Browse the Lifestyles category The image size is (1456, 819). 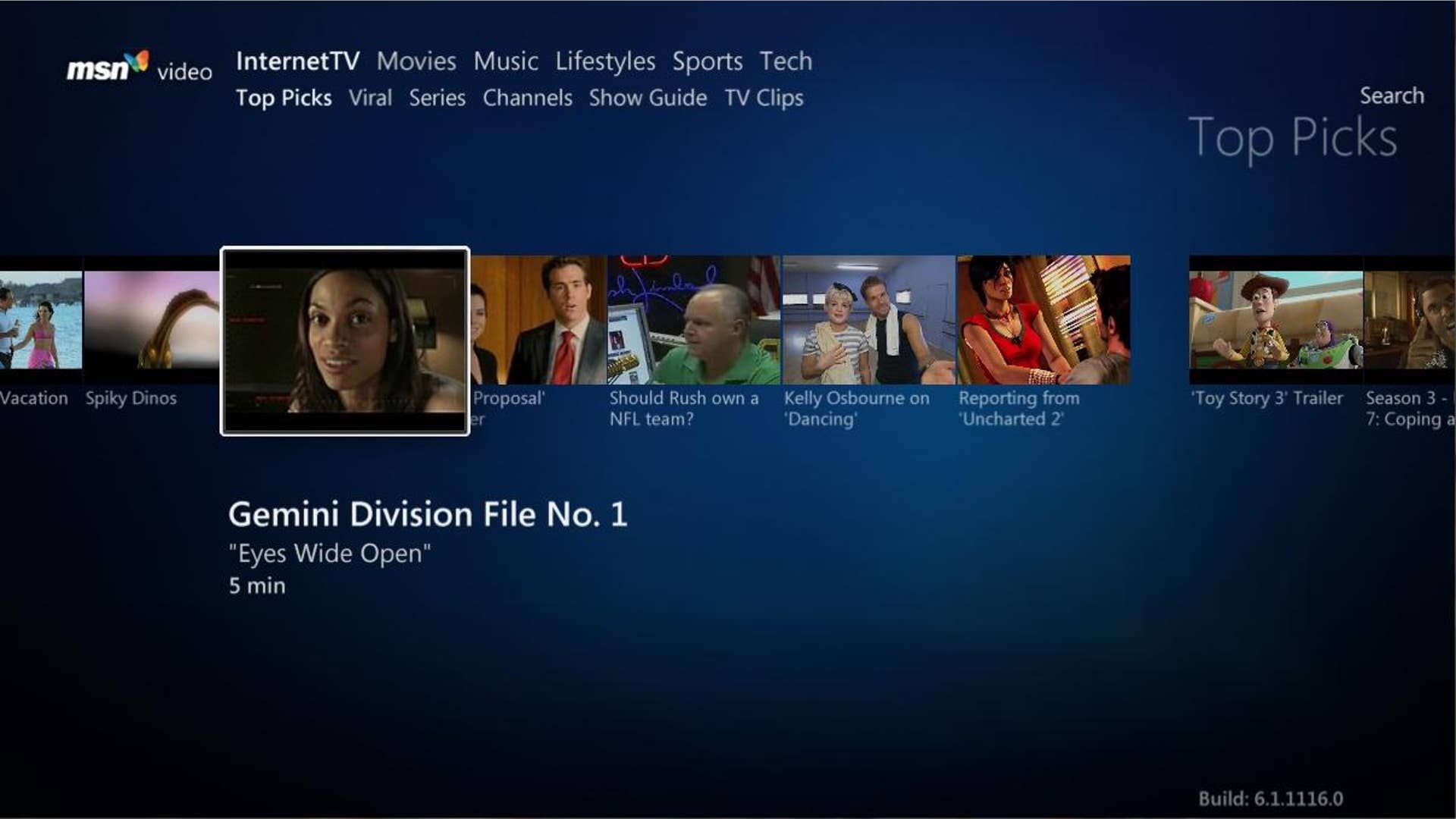606,61
